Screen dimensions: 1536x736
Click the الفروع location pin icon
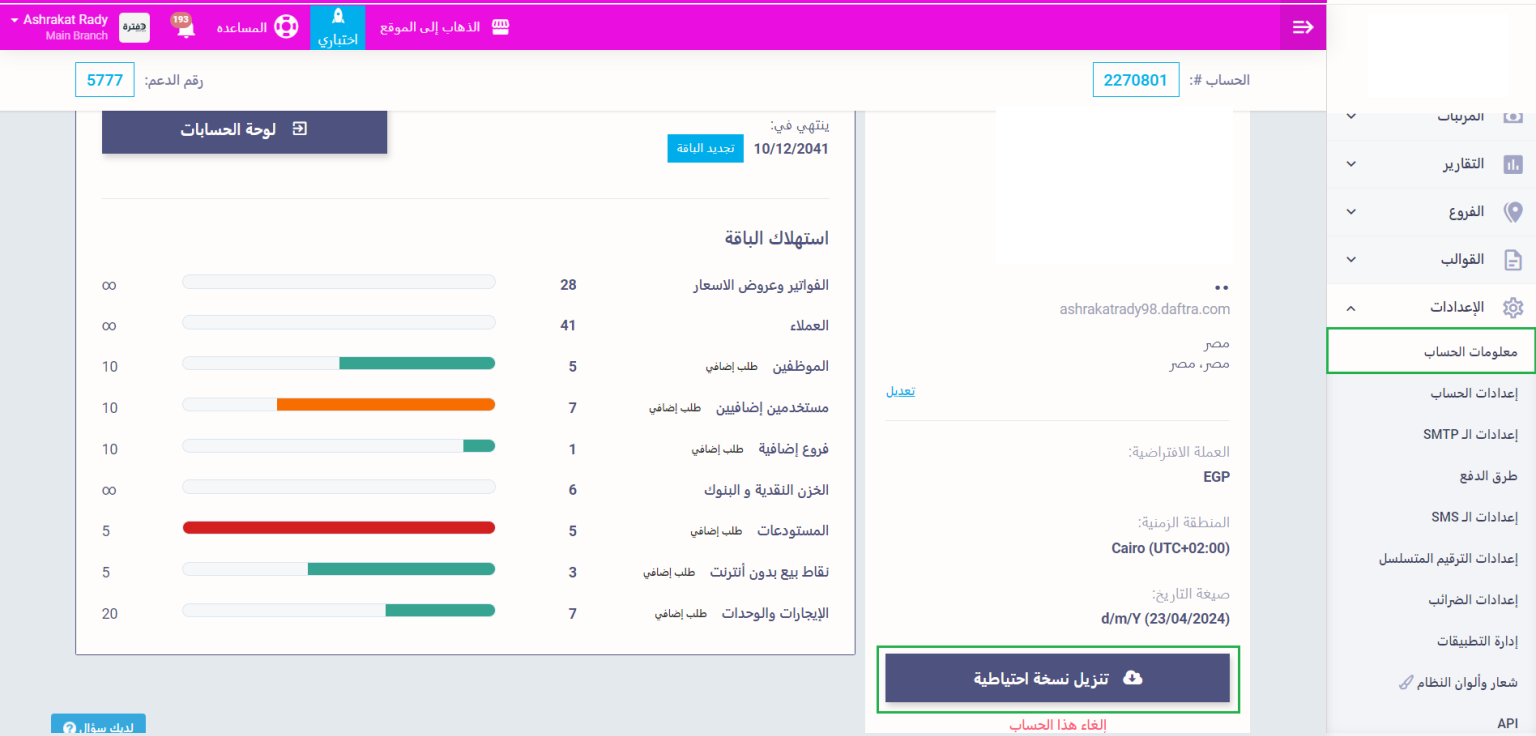[1513, 212]
